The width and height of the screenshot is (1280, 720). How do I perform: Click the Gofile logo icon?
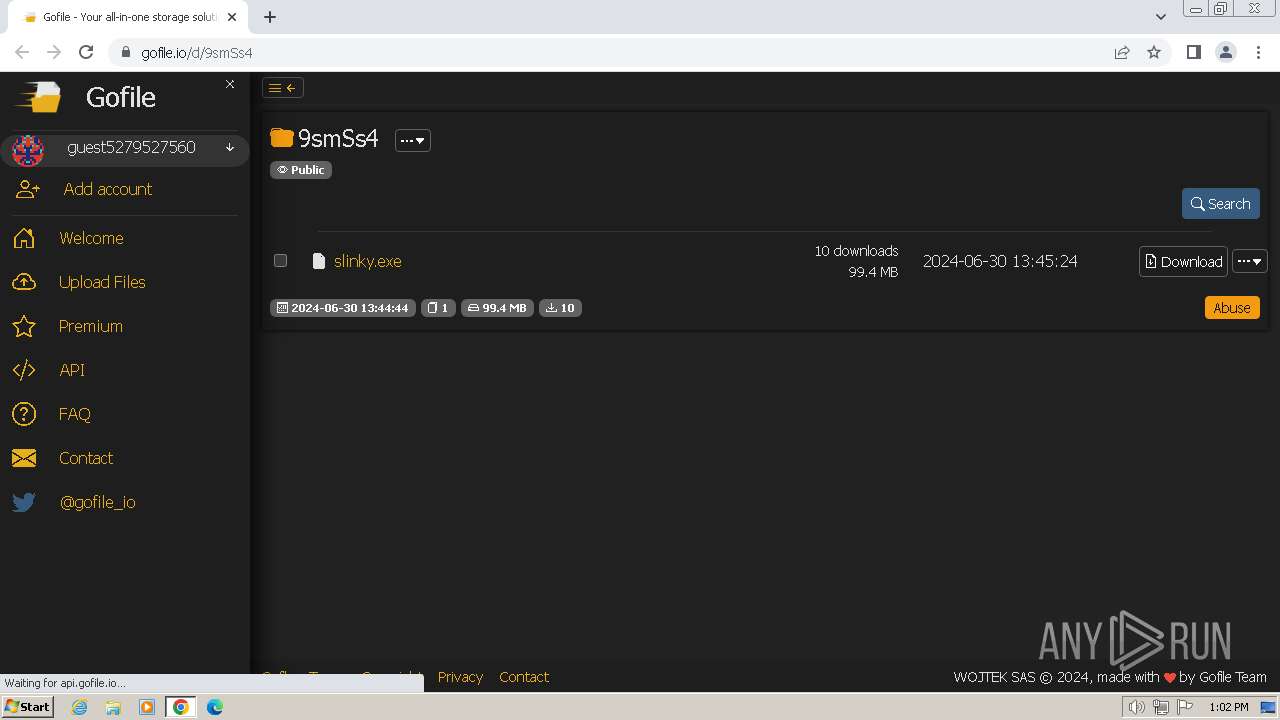[38, 97]
